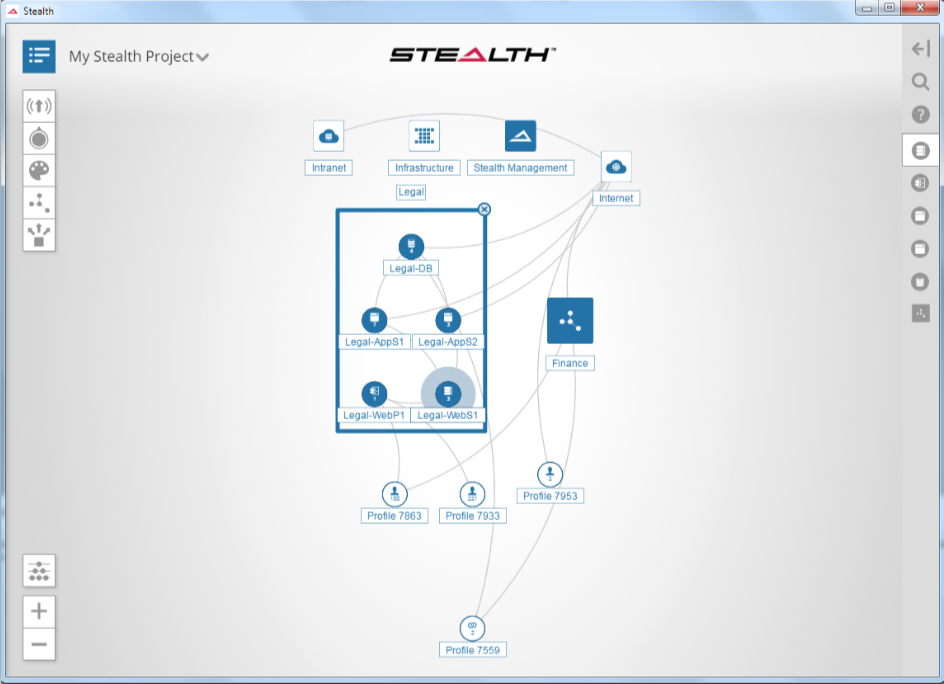944x684 pixels.
Task: Click the Profile 7559 label
Action: tap(472, 650)
